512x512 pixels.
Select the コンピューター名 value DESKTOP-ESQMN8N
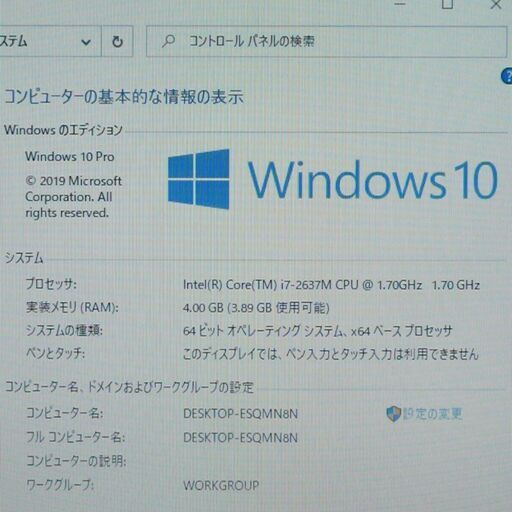coord(240,414)
